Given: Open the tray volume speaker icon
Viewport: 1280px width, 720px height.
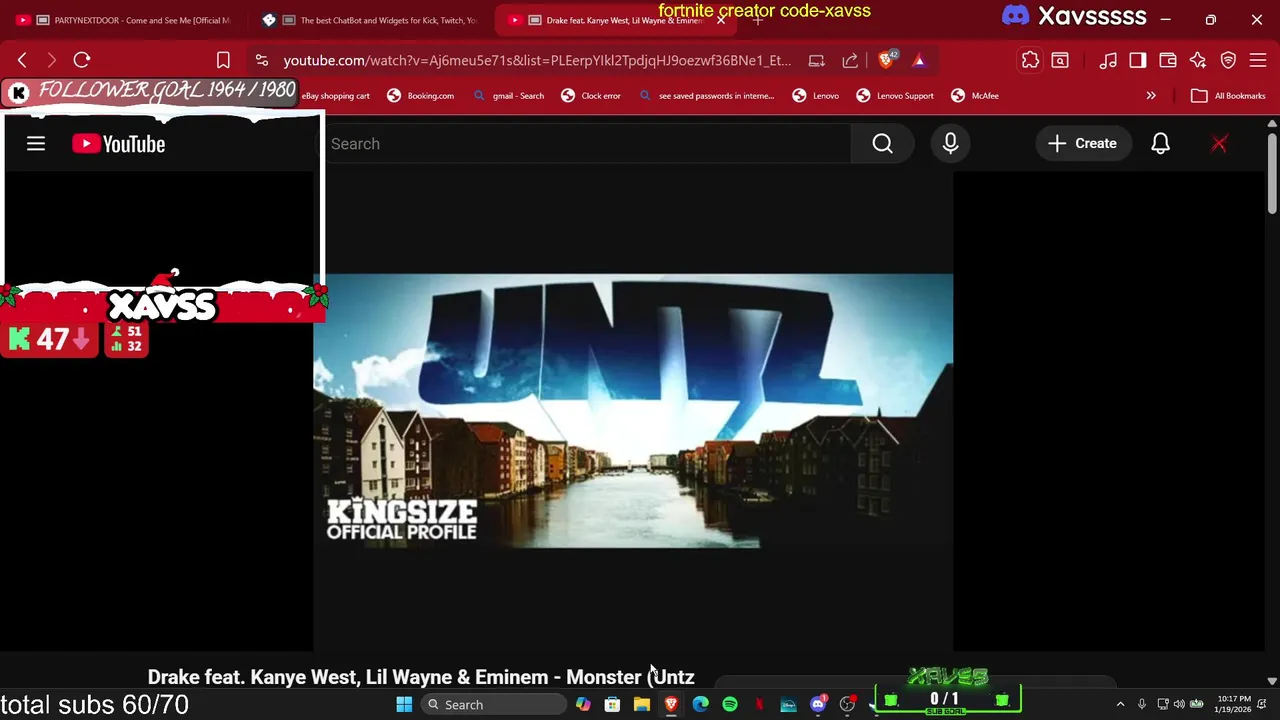Looking at the screenshot, I should pyautogui.click(x=1179, y=704).
